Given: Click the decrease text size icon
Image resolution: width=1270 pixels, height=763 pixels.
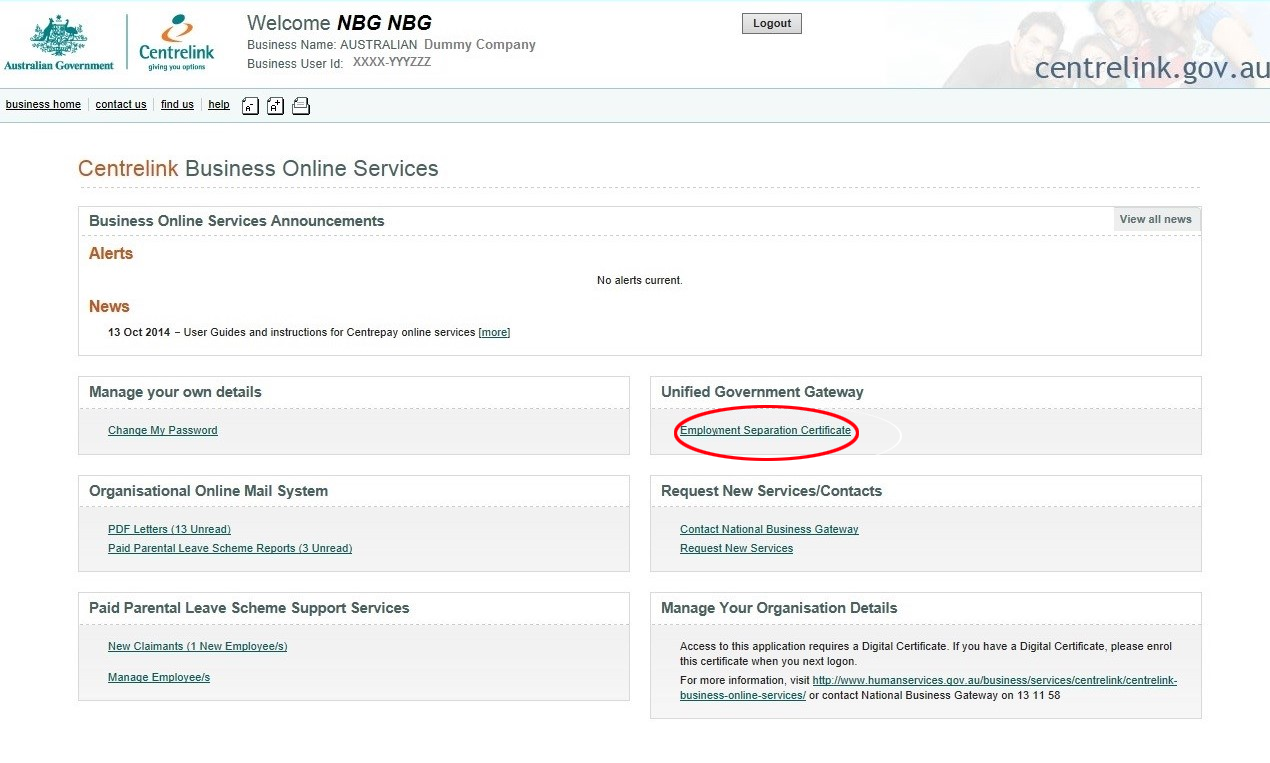Looking at the screenshot, I should pos(250,105).
